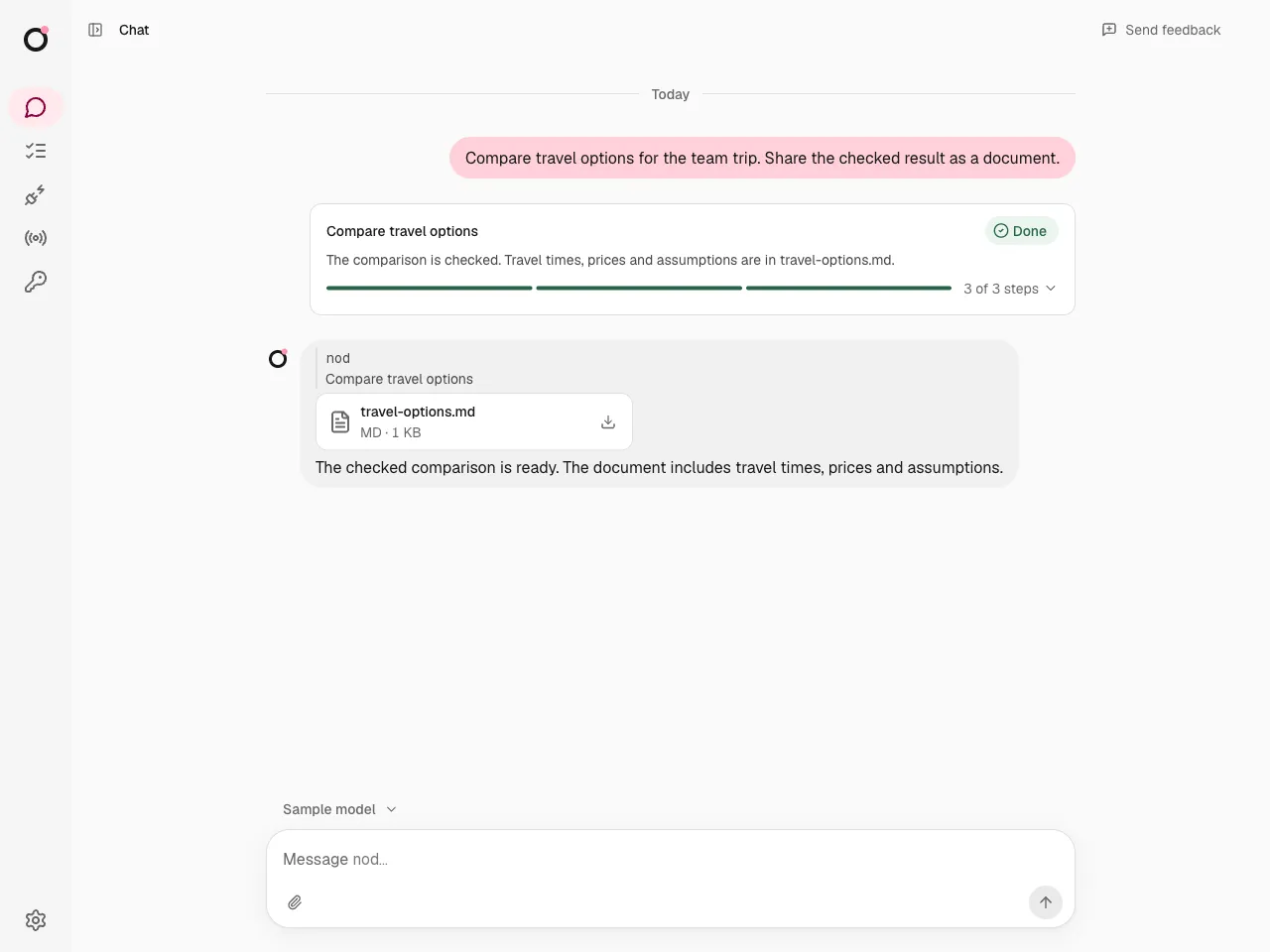
Task: Click the document icon of travel-options.md
Action: pos(340,421)
